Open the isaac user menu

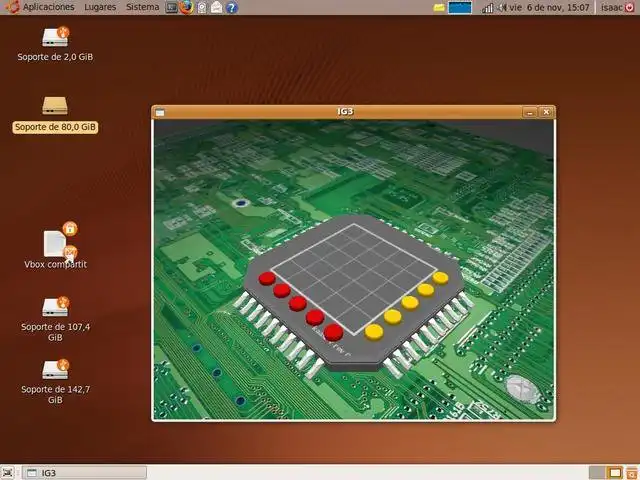pos(611,7)
